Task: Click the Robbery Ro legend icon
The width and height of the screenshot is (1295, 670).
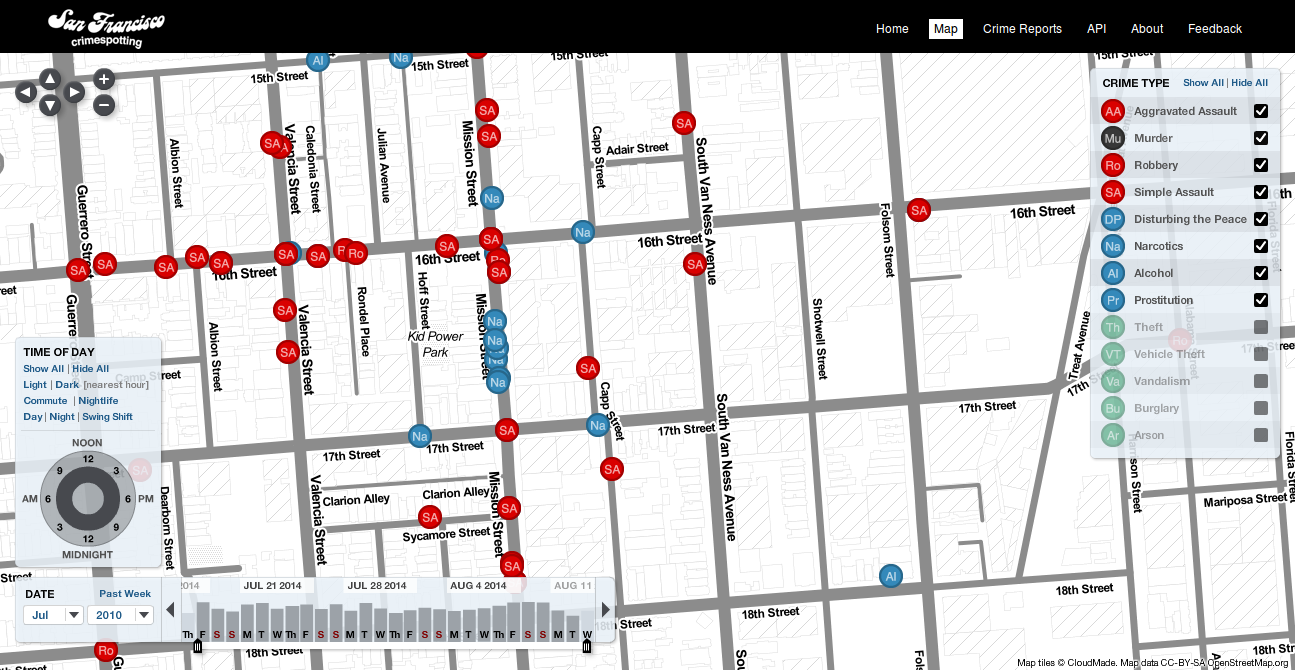Action: (x=1113, y=165)
